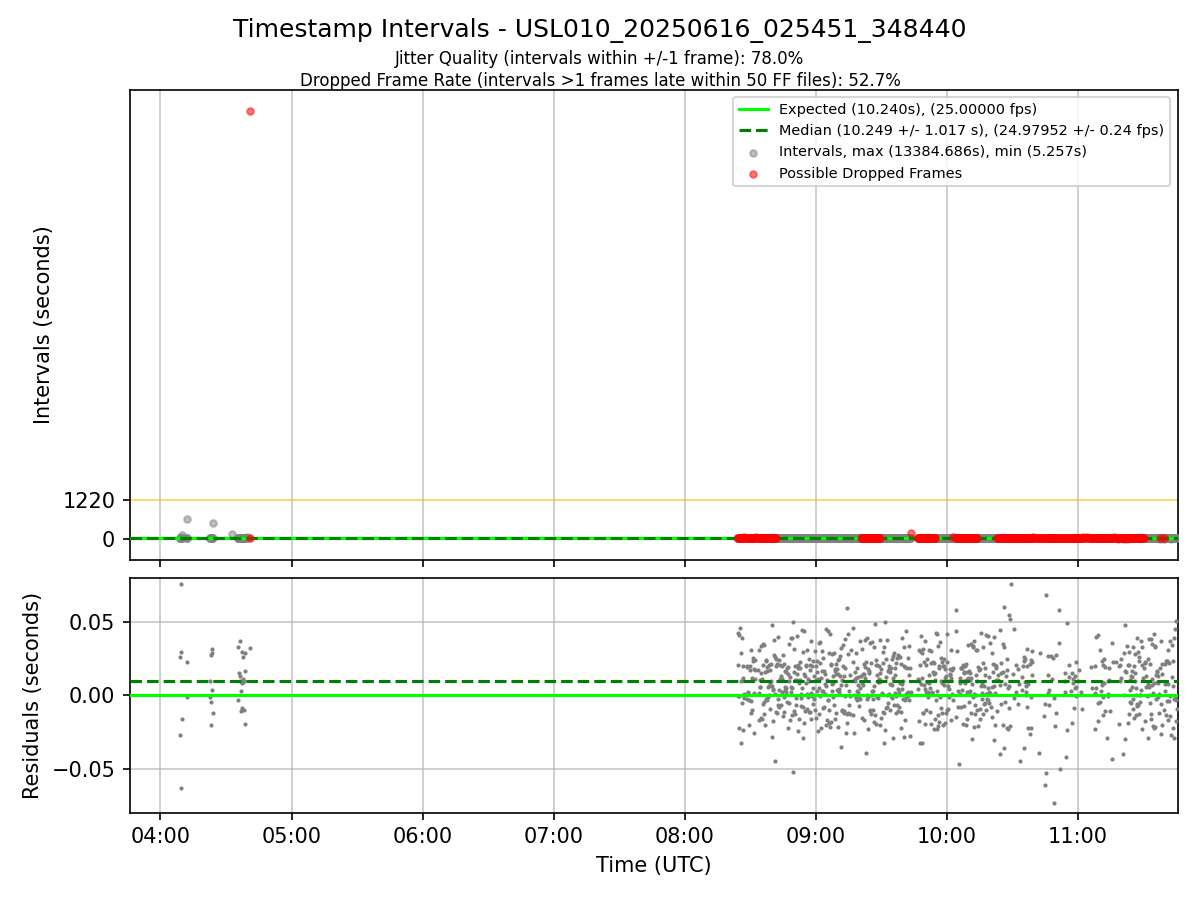Click the '0.00' residuals tick label

click(93, 696)
